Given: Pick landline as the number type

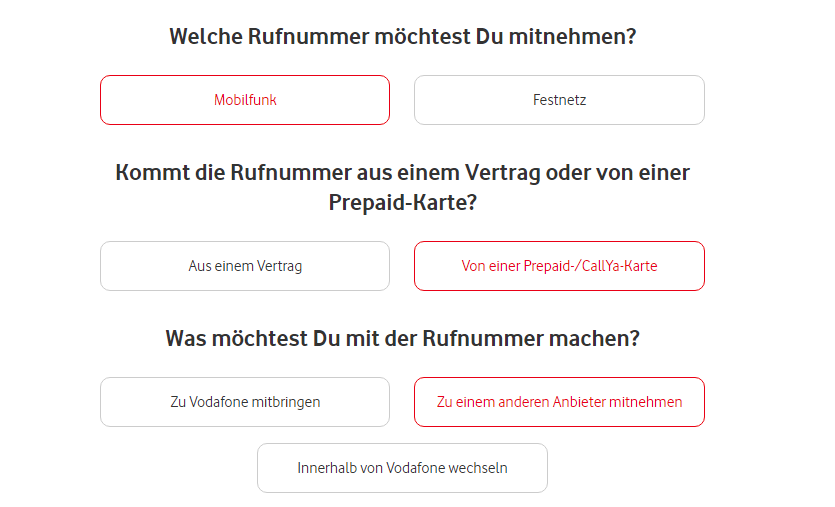Looking at the screenshot, I should coord(559,100).
